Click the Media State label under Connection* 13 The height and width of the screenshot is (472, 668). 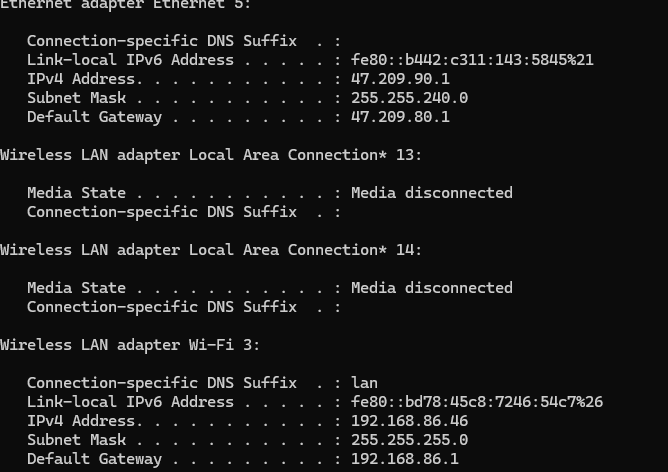[x=76, y=193]
